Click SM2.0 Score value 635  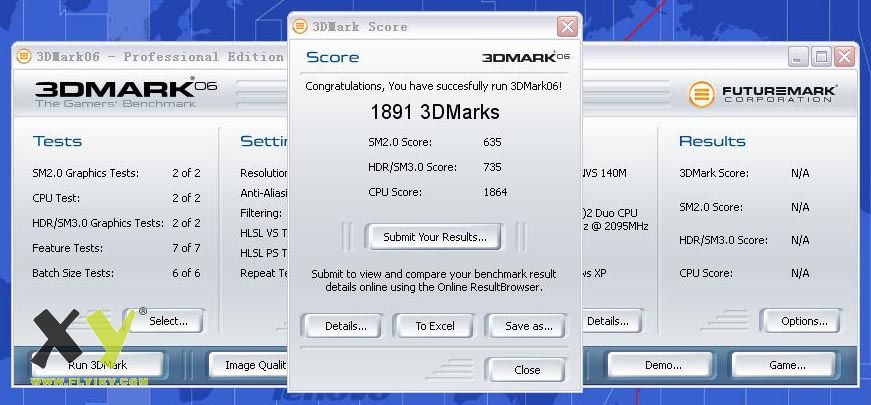(492, 142)
